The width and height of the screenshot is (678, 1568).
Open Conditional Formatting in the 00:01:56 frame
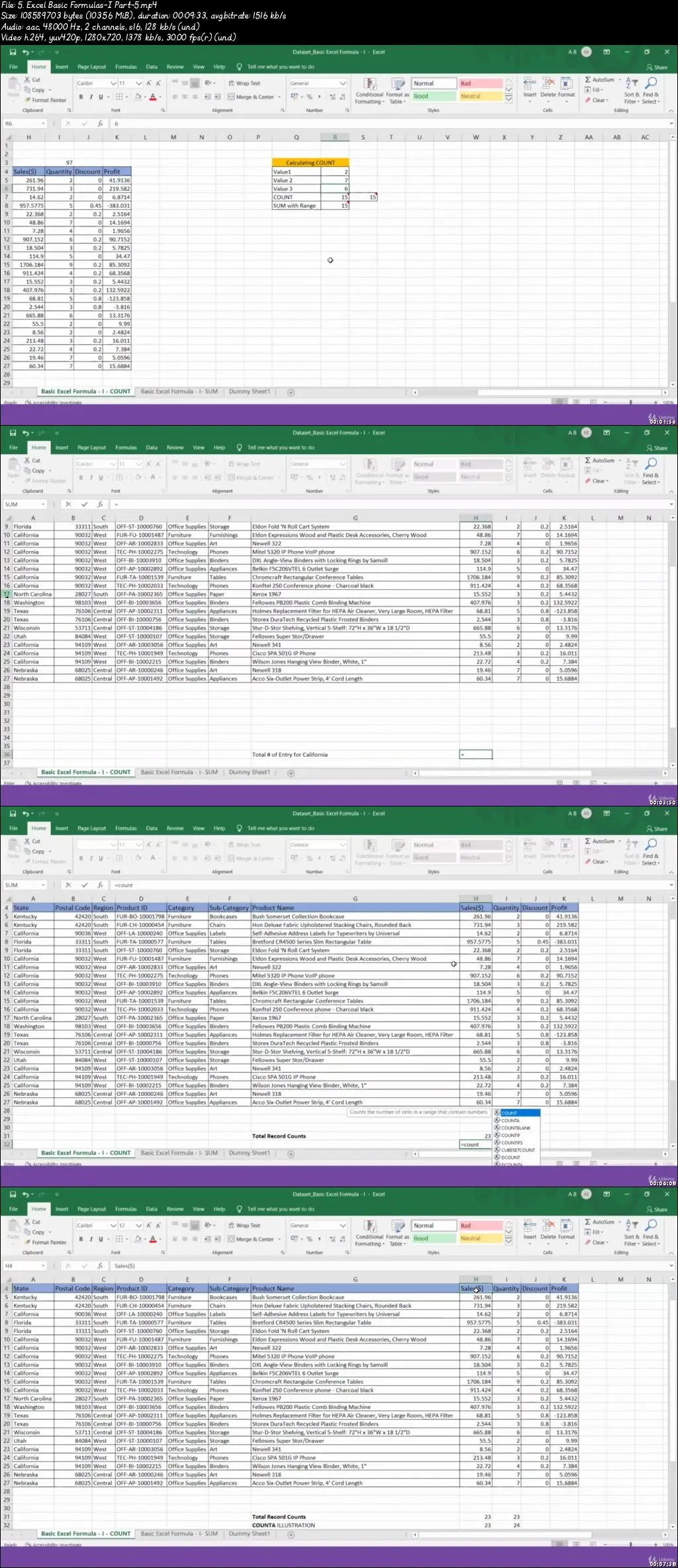tap(369, 90)
